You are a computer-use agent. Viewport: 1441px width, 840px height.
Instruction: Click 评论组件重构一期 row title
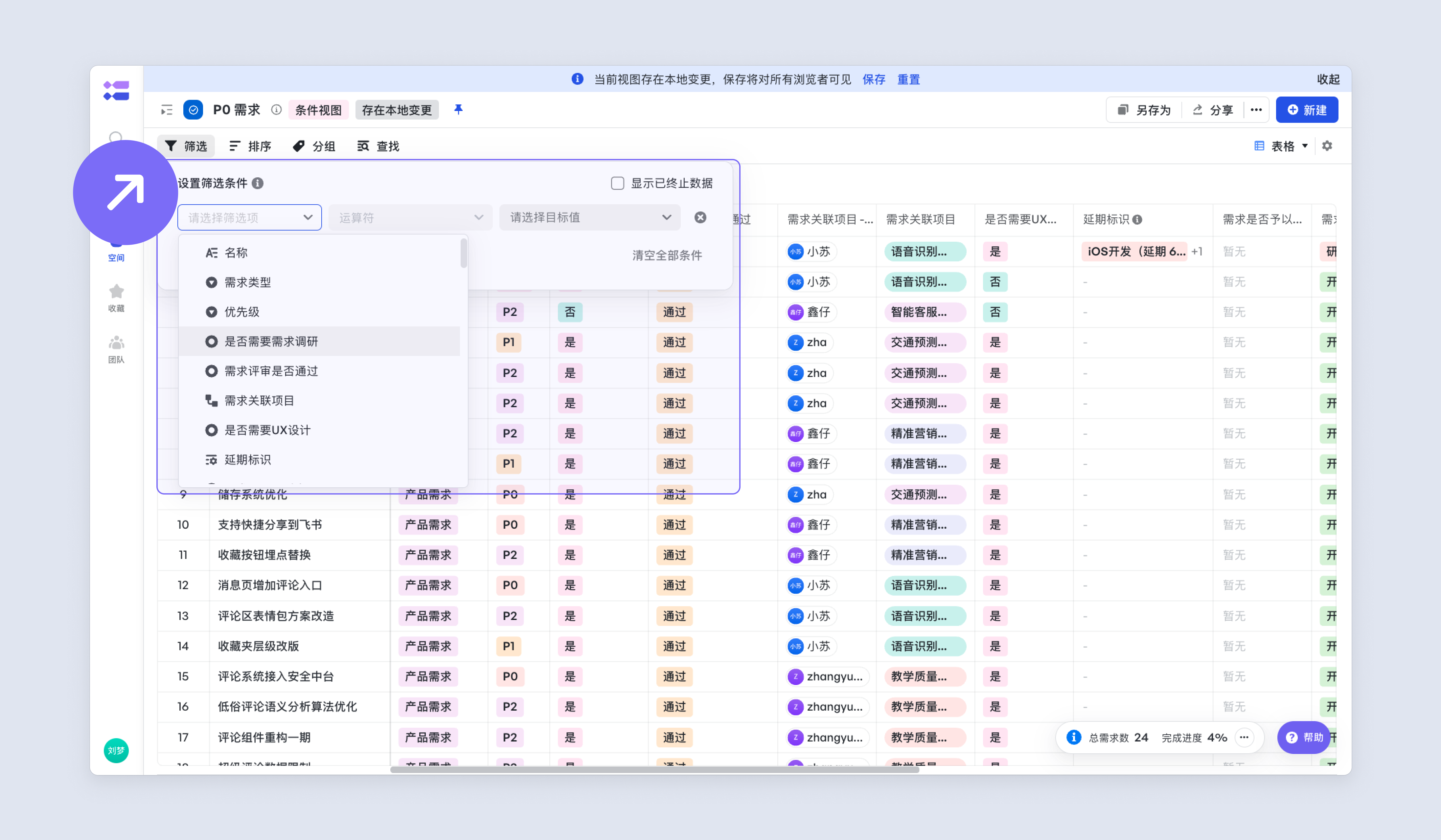point(264,737)
